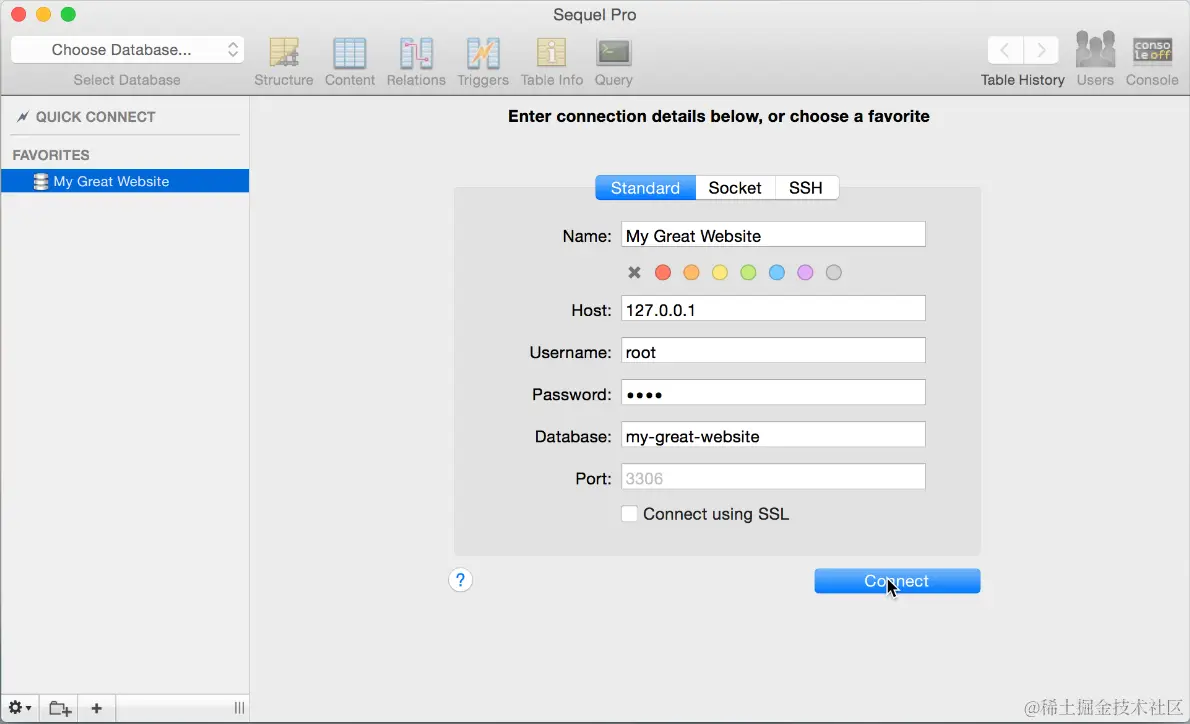Open the gear settings menu at sidebar bottom

click(x=20, y=708)
